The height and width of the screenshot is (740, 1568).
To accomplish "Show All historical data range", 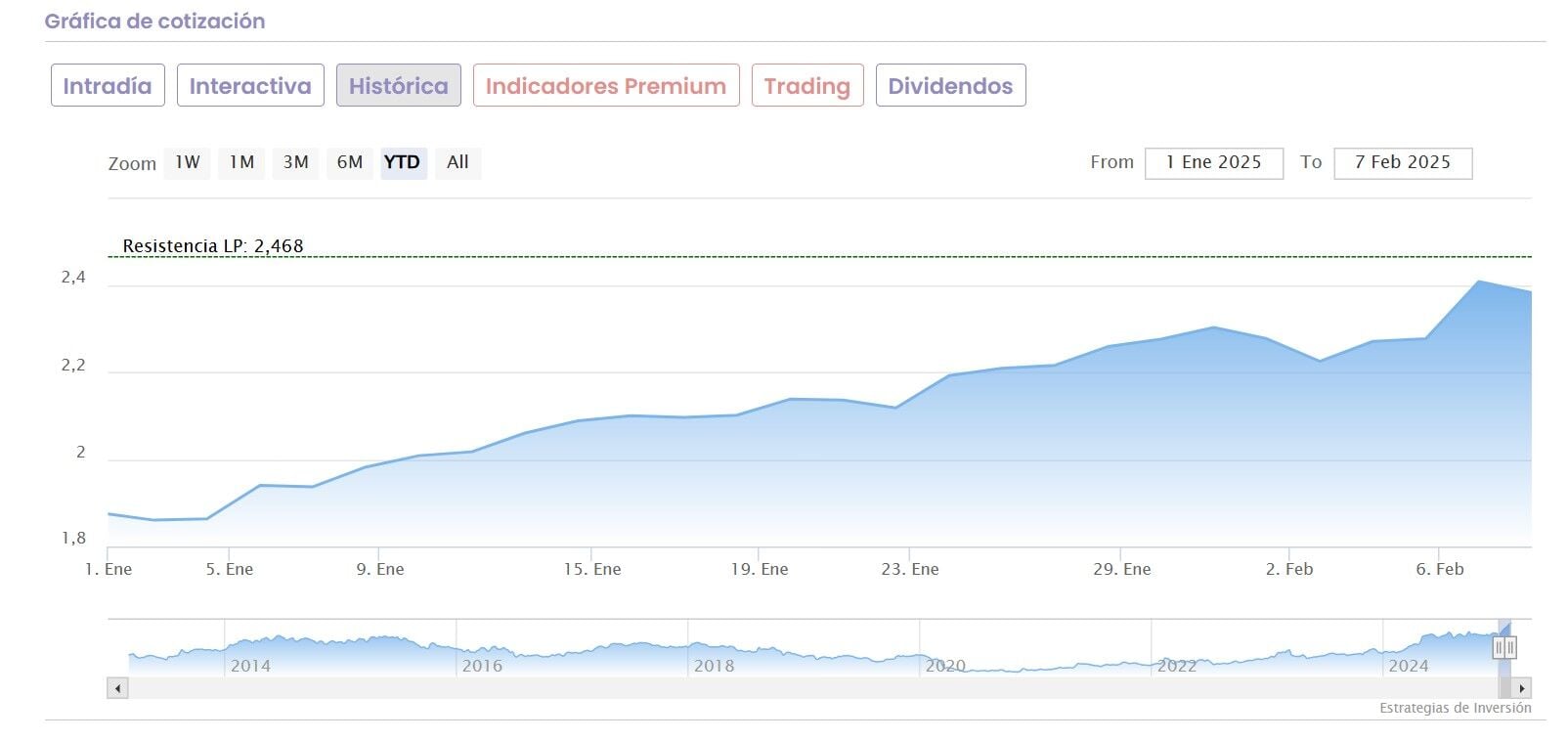I will pyautogui.click(x=457, y=162).
